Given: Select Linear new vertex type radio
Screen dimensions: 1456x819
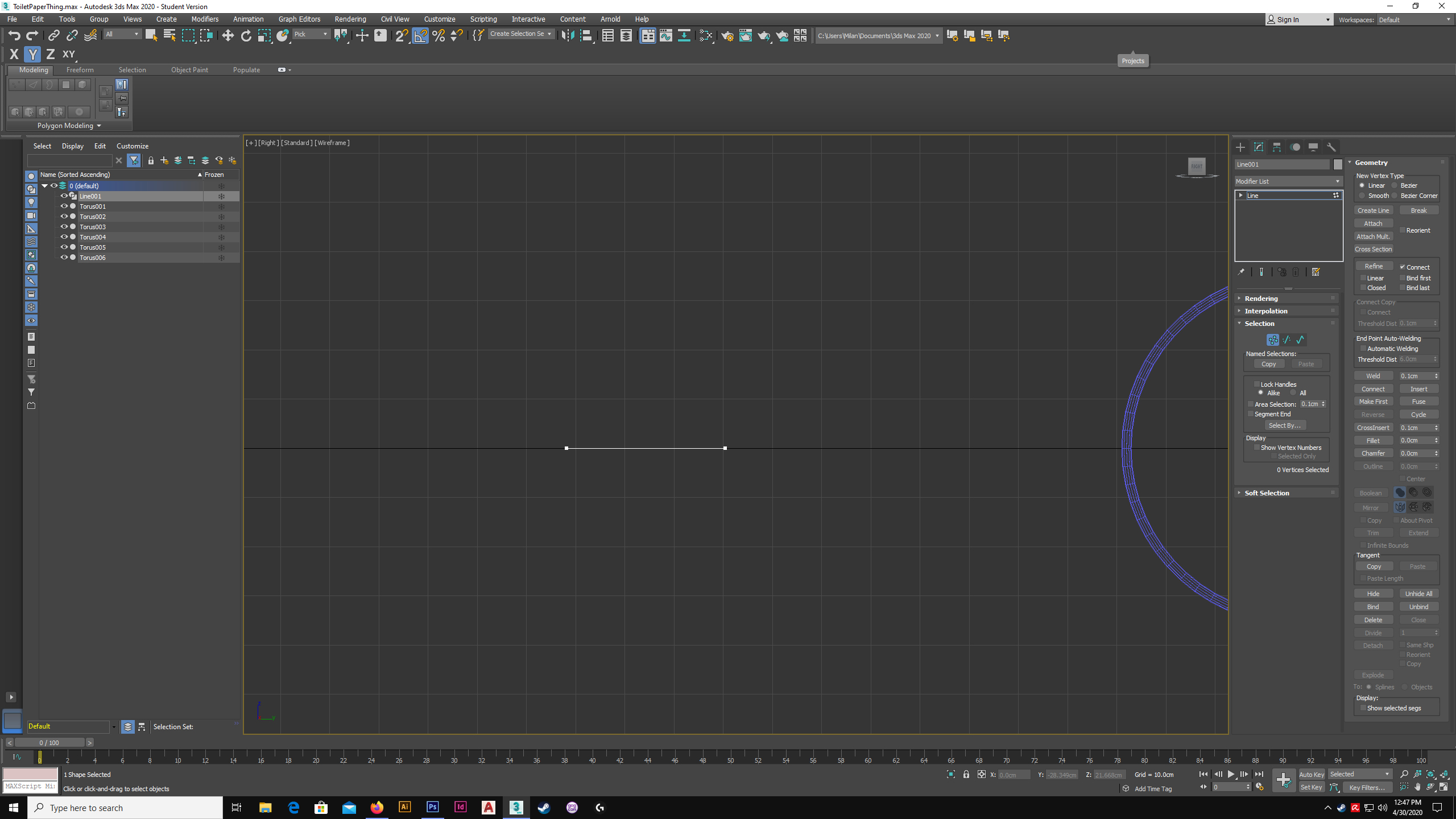Looking at the screenshot, I should point(1362,185).
